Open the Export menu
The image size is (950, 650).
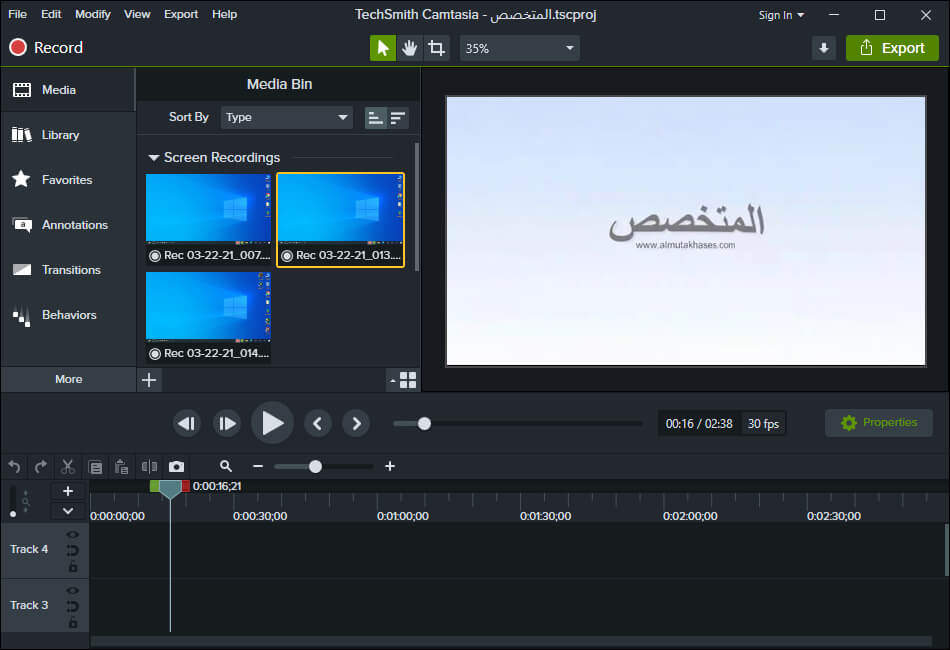(181, 14)
